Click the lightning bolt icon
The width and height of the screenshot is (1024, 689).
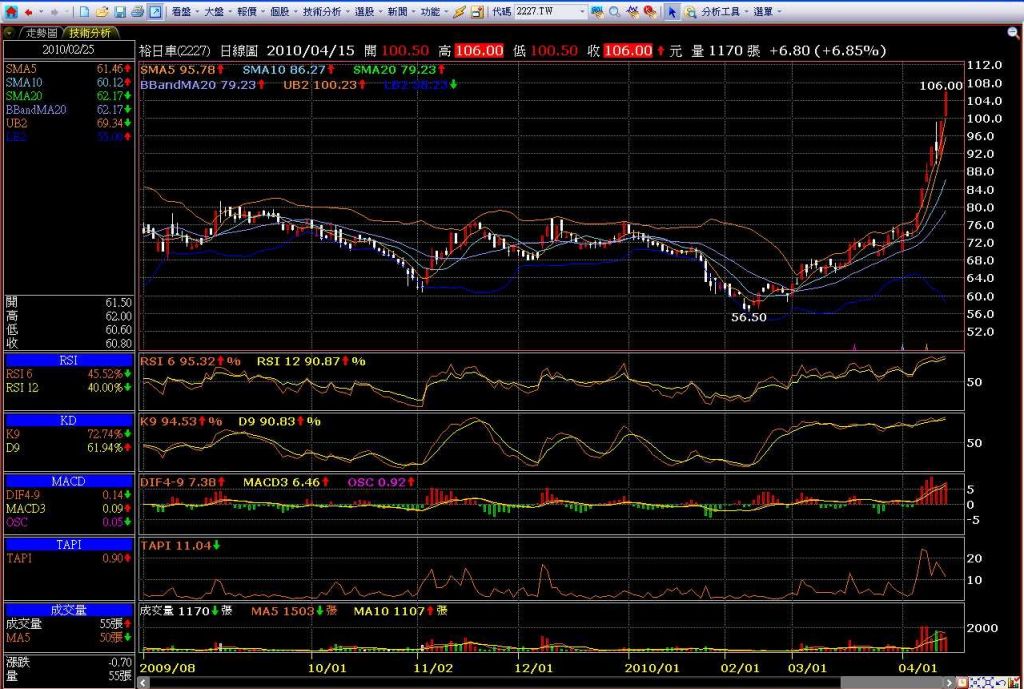tap(460, 12)
